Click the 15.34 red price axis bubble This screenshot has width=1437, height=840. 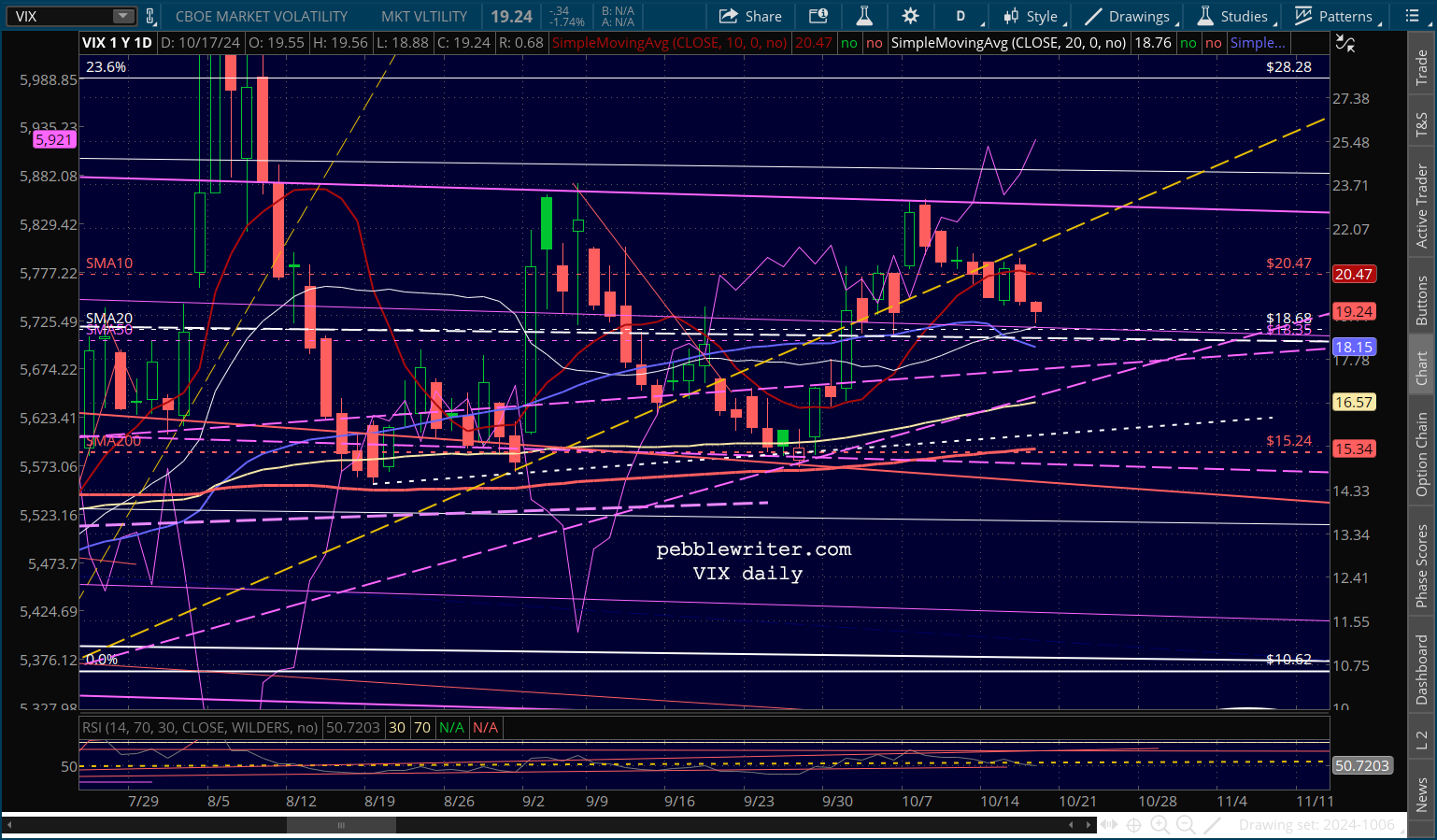(x=1353, y=448)
